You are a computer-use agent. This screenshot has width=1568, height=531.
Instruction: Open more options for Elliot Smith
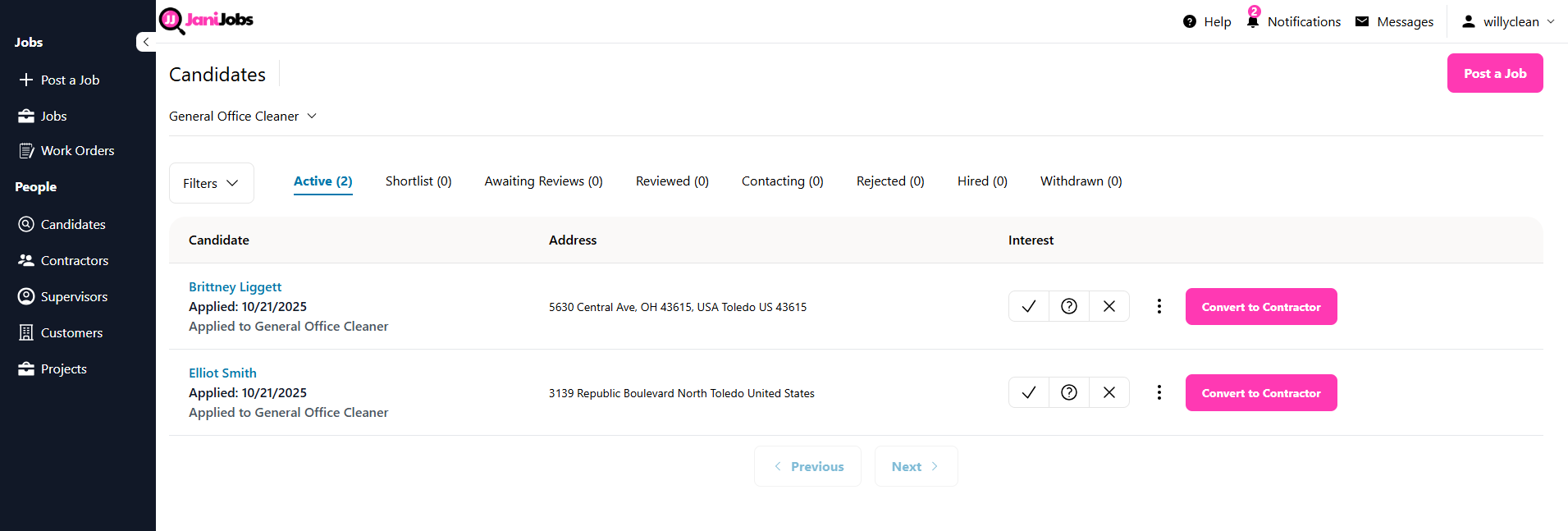pyautogui.click(x=1159, y=392)
